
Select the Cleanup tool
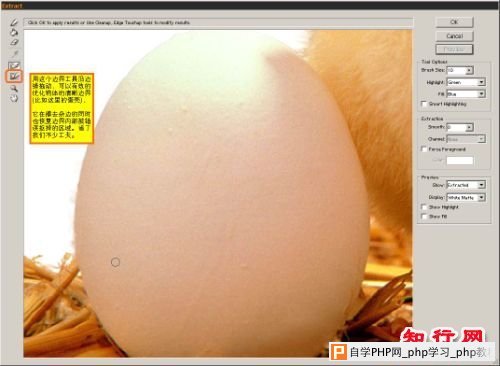14,66
